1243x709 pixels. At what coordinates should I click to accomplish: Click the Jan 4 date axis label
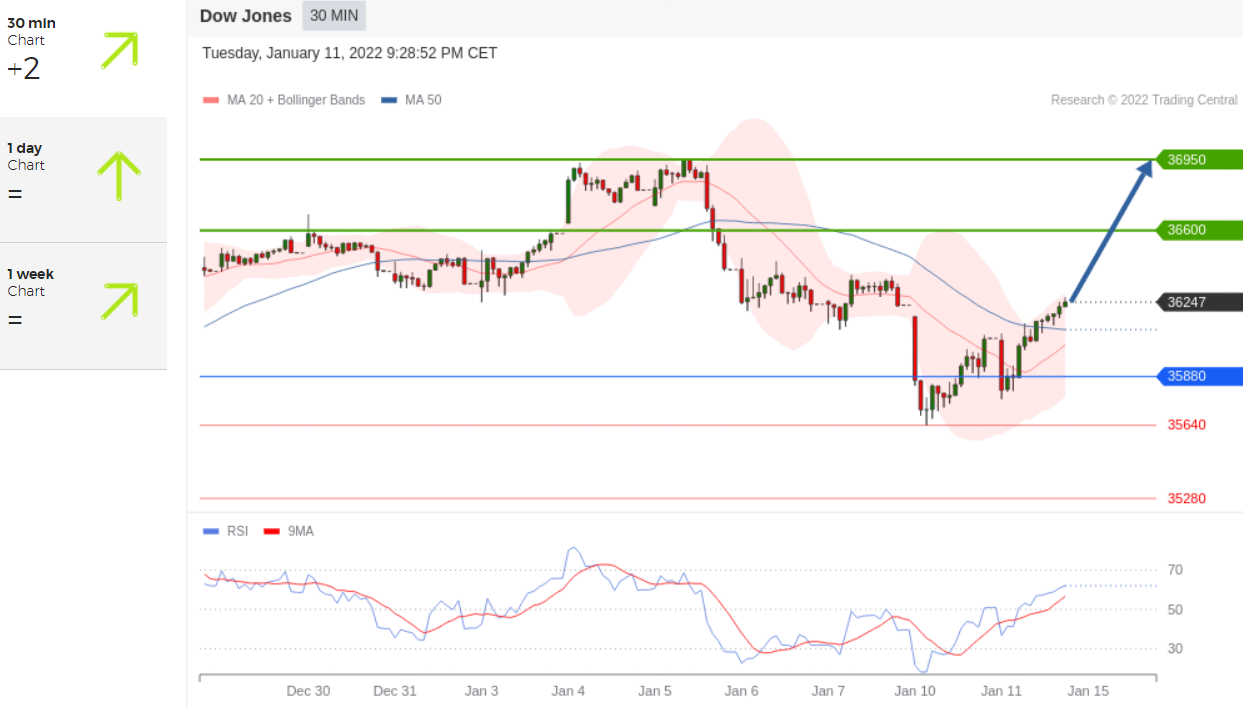pos(568,691)
